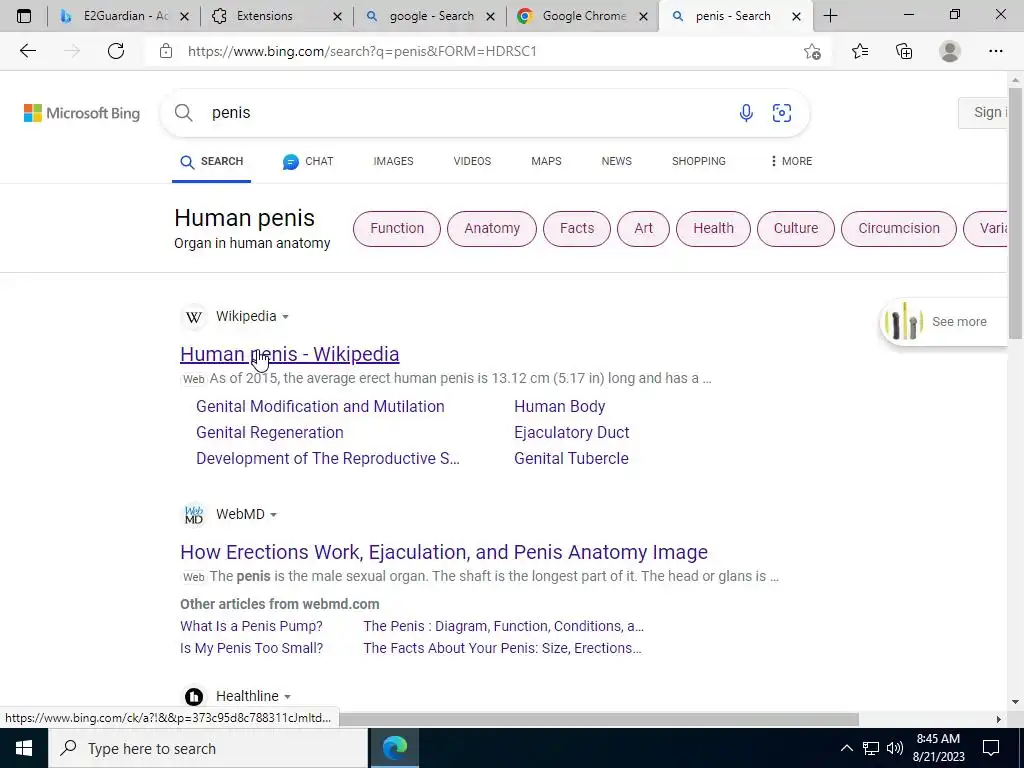View site info via the lock icon
This screenshot has width=1024, height=768.
166,51
